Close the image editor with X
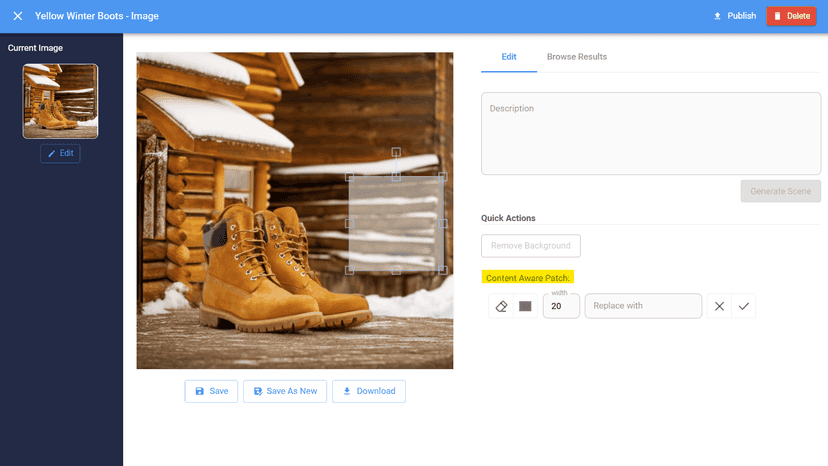Viewport: 828px width, 466px height. pyautogui.click(x=17, y=16)
